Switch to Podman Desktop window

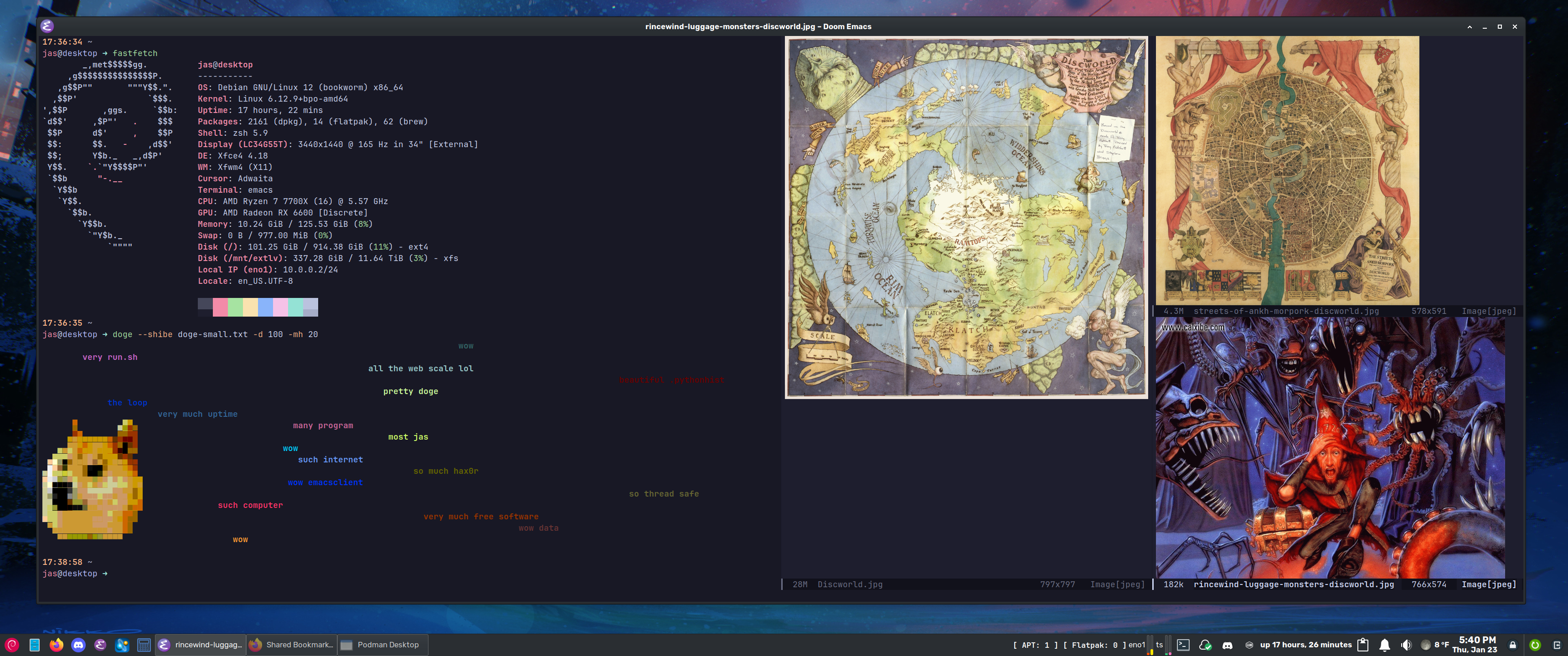[x=382, y=645]
